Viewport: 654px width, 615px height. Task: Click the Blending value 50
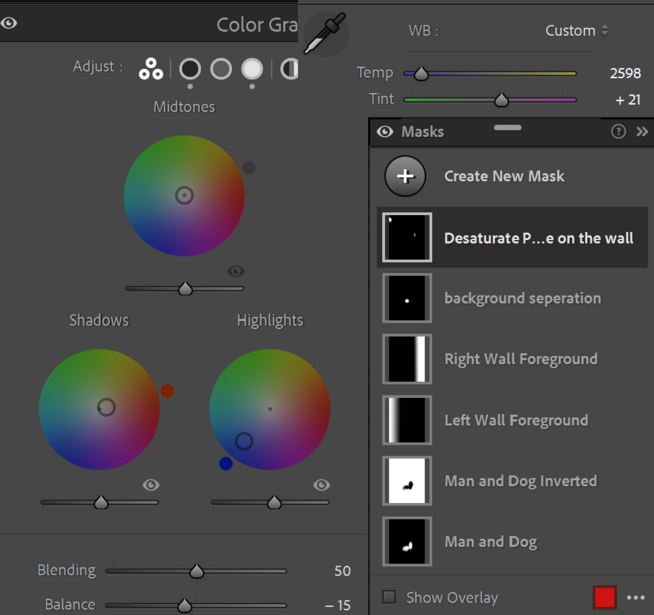(342, 571)
